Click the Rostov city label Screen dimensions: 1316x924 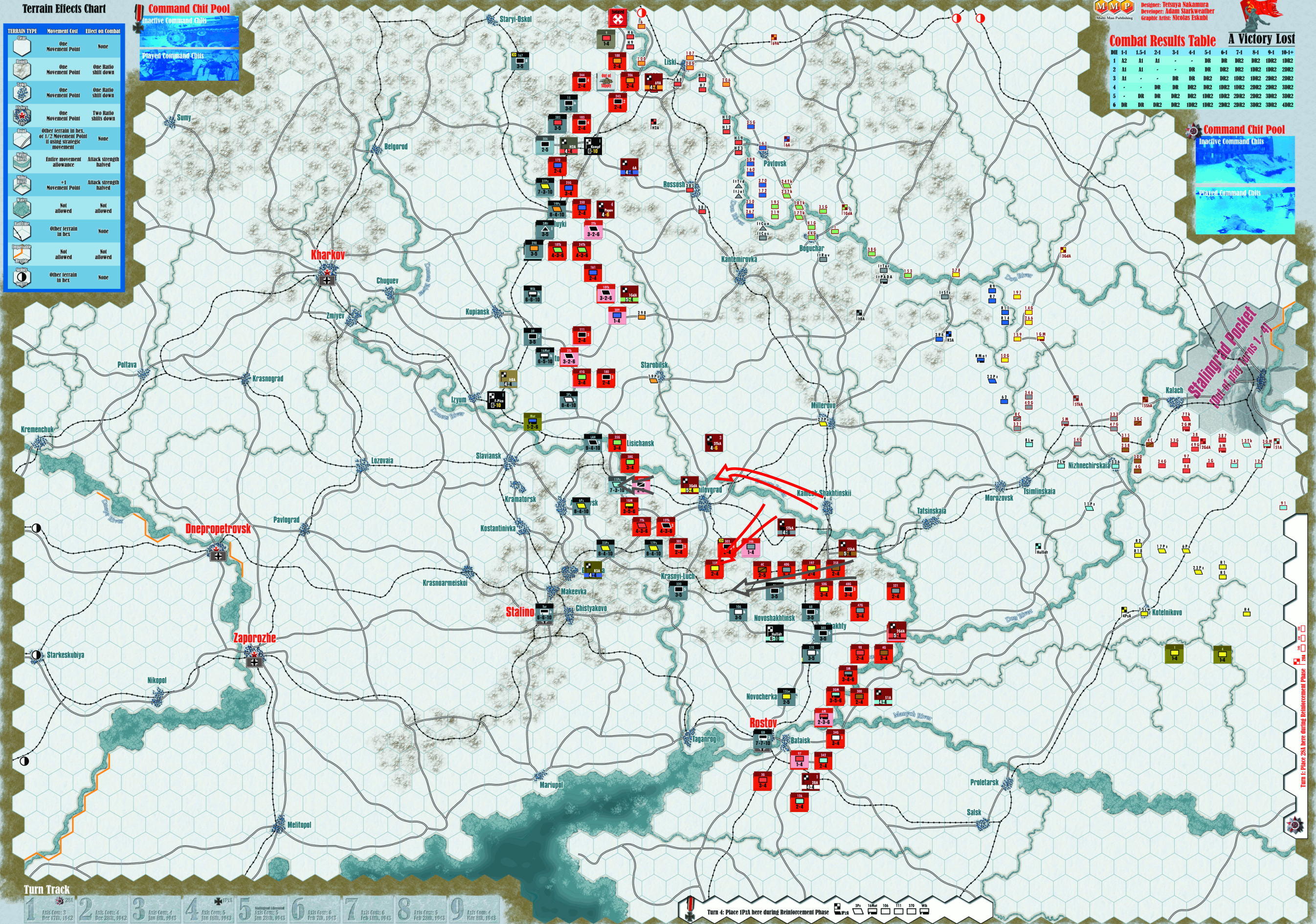(x=763, y=723)
